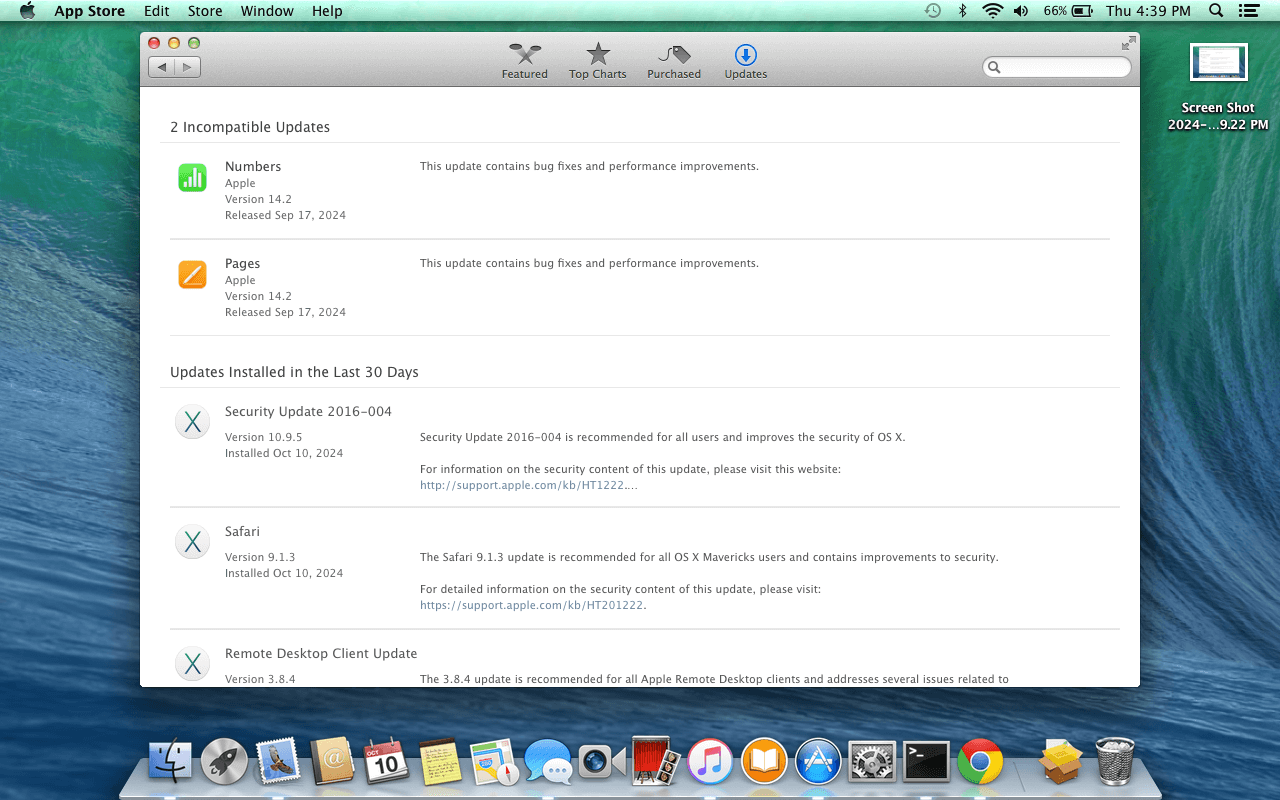The image size is (1280, 800).
Task: Click the volume menu bar icon
Action: [1021, 11]
